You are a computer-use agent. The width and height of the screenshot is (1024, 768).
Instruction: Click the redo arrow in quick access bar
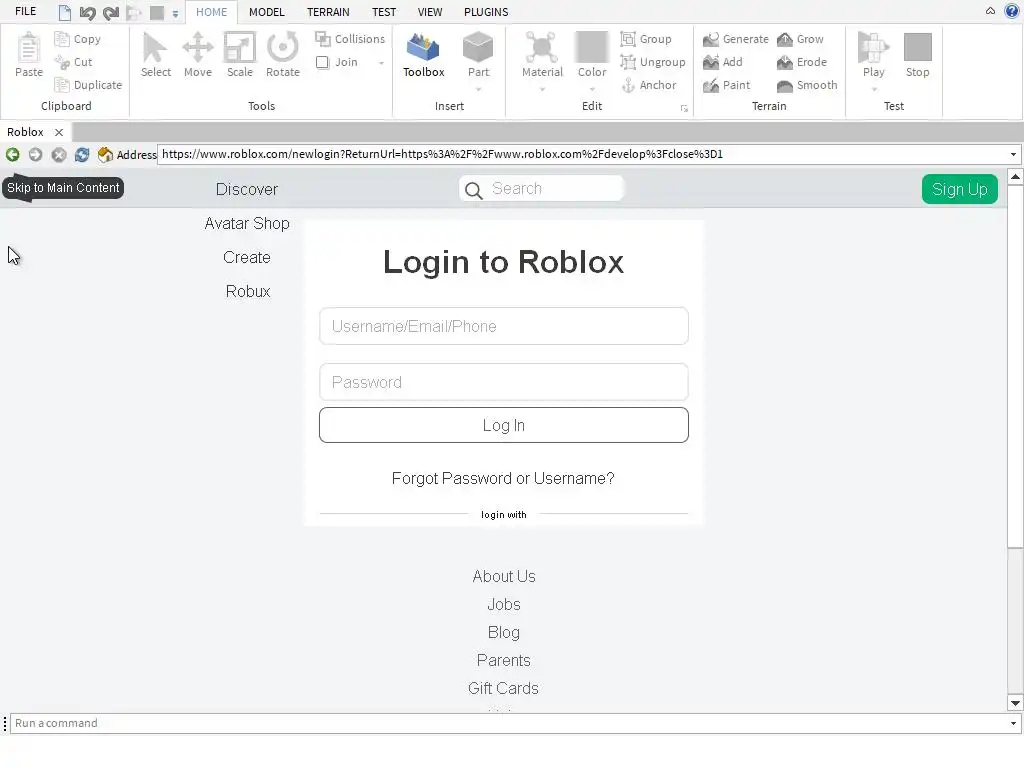[111, 12]
